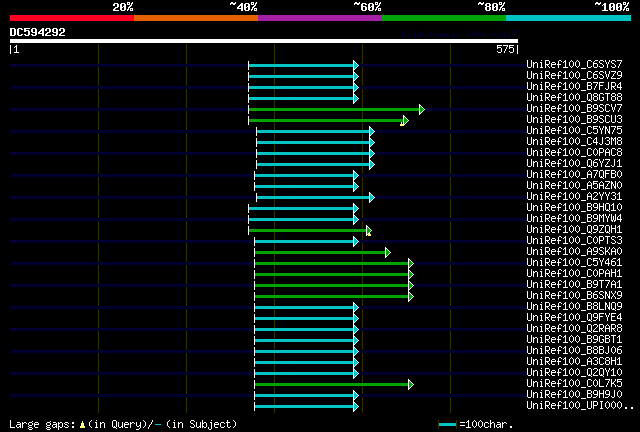Click the UniRef100_C5YN75 label
This screenshot has height=432, width=640.
click(x=574, y=131)
